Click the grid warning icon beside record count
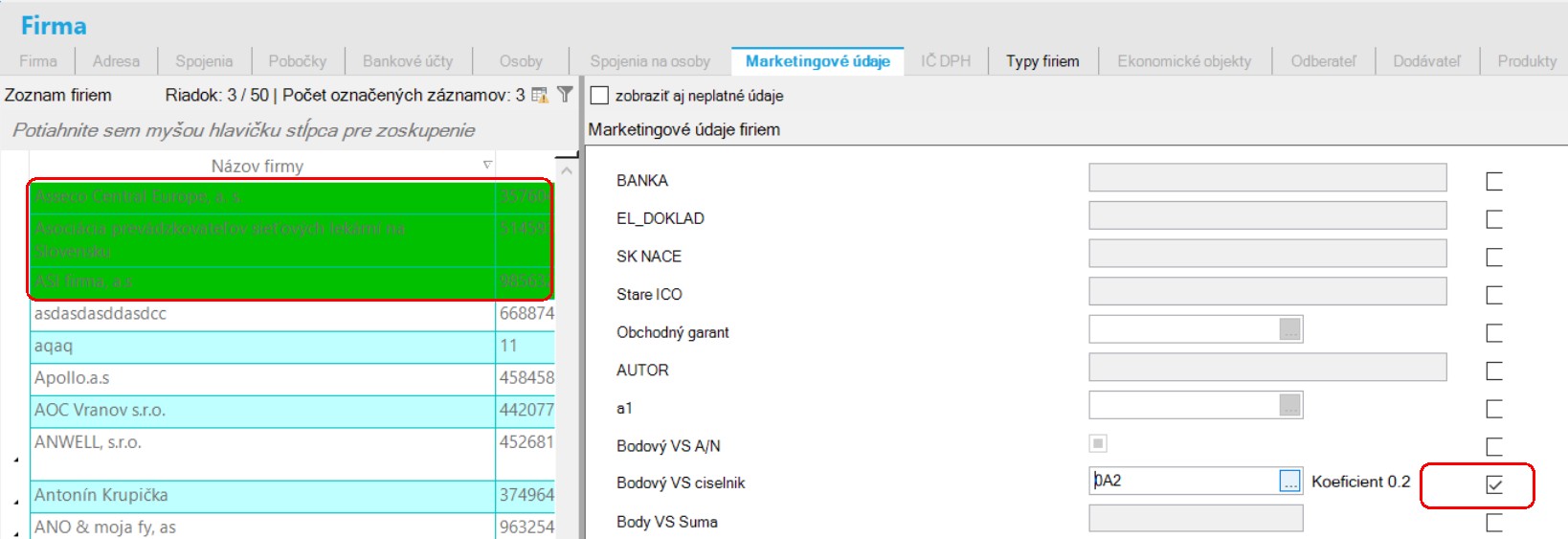This screenshot has width=1568, height=539. 540,95
